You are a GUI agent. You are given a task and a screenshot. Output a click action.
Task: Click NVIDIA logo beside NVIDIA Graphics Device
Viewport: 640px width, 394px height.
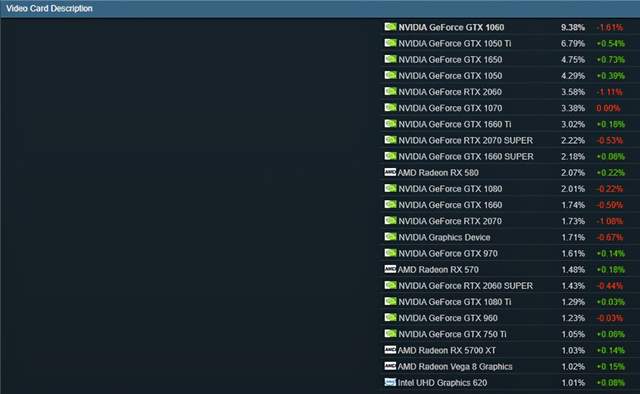390,237
